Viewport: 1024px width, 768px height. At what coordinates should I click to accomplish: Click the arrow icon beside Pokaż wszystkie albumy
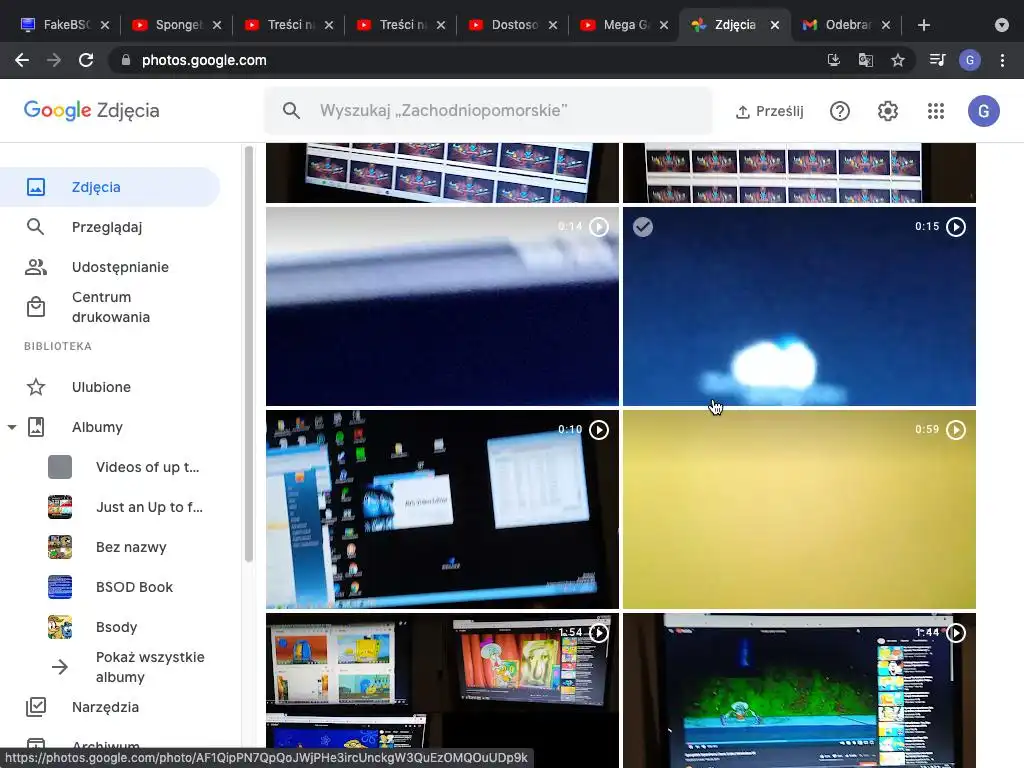[59, 667]
